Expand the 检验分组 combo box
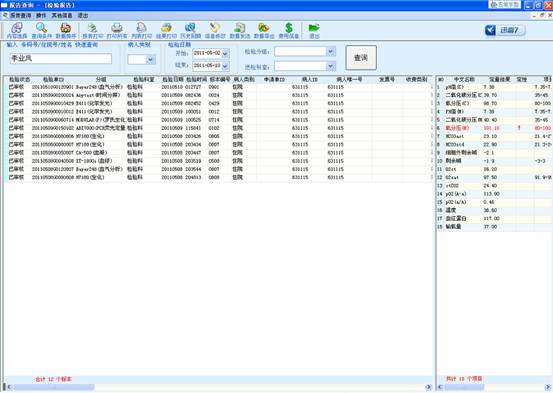This screenshot has width=553, height=393. pos(330,52)
